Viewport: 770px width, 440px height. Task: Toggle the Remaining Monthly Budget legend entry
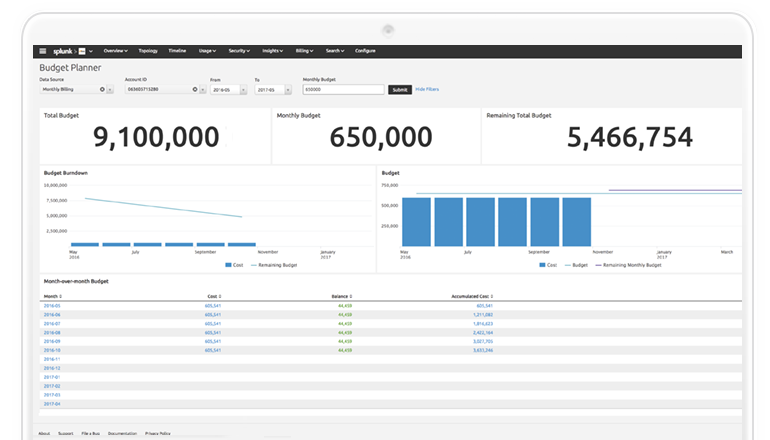pyautogui.click(x=628, y=265)
